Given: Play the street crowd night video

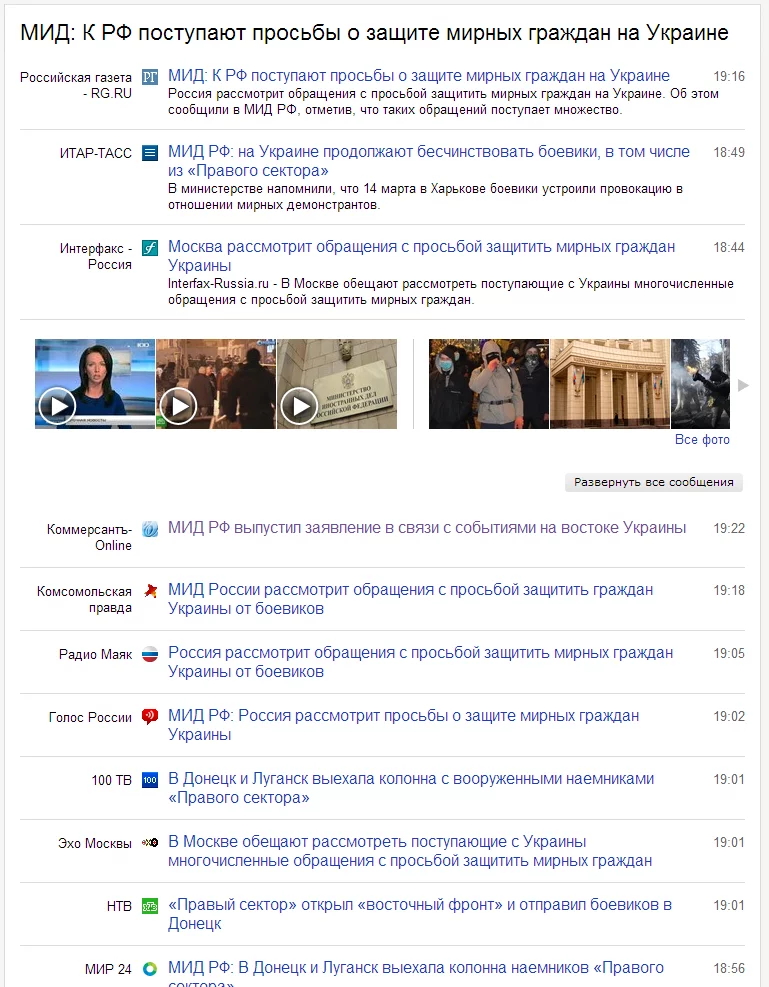Looking at the screenshot, I should click(216, 384).
